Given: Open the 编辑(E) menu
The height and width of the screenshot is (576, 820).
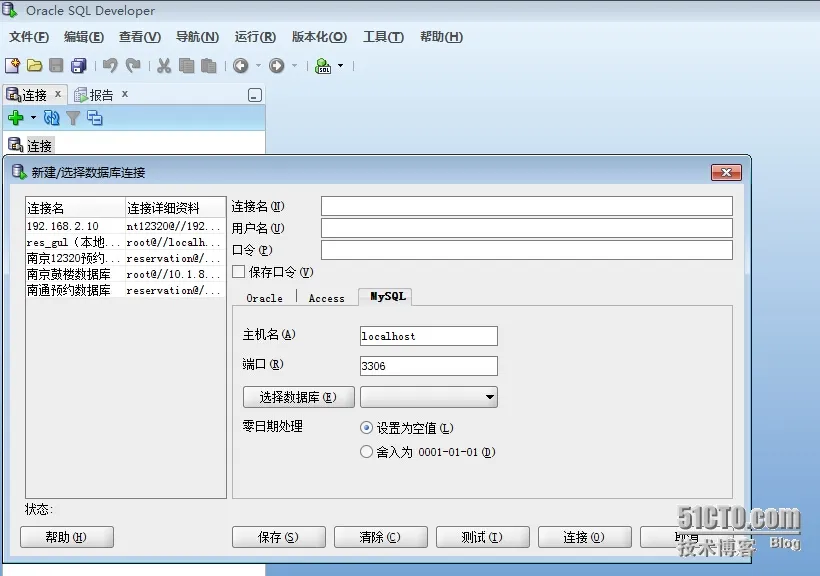Looking at the screenshot, I should pyautogui.click(x=84, y=37).
